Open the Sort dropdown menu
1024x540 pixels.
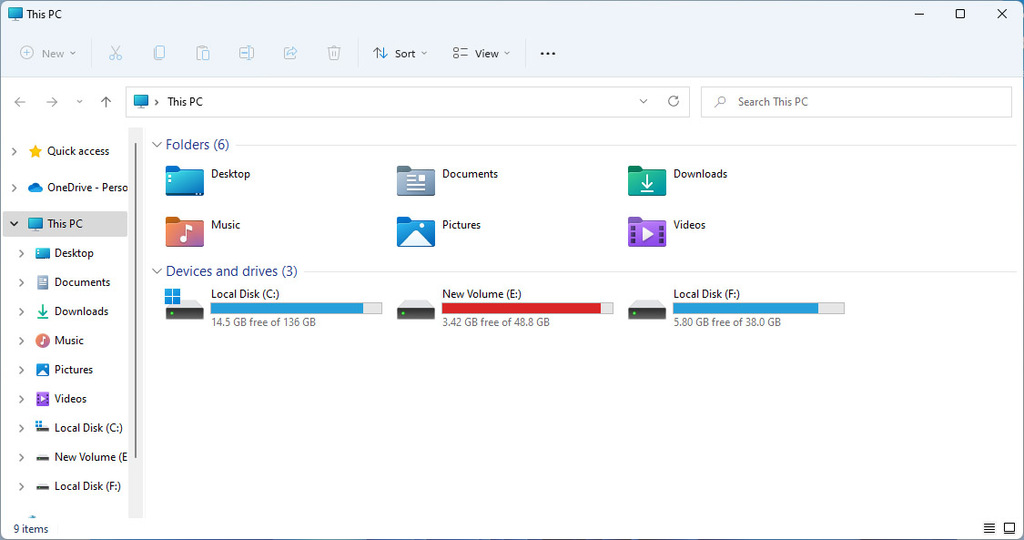400,53
